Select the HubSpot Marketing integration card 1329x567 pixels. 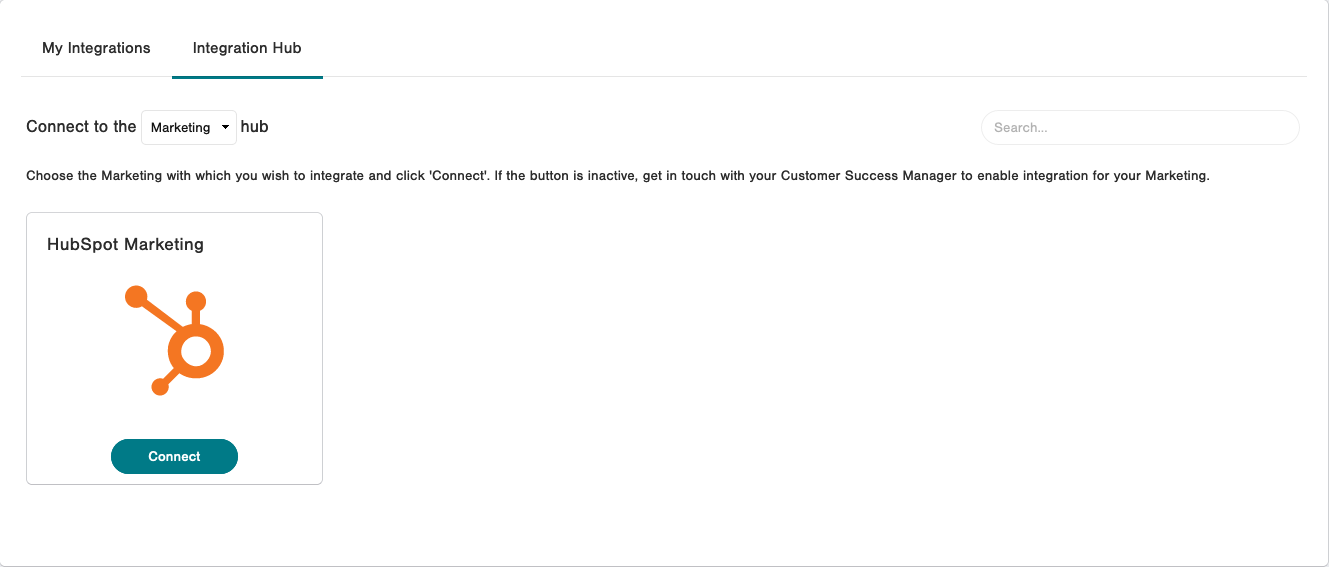174,348
